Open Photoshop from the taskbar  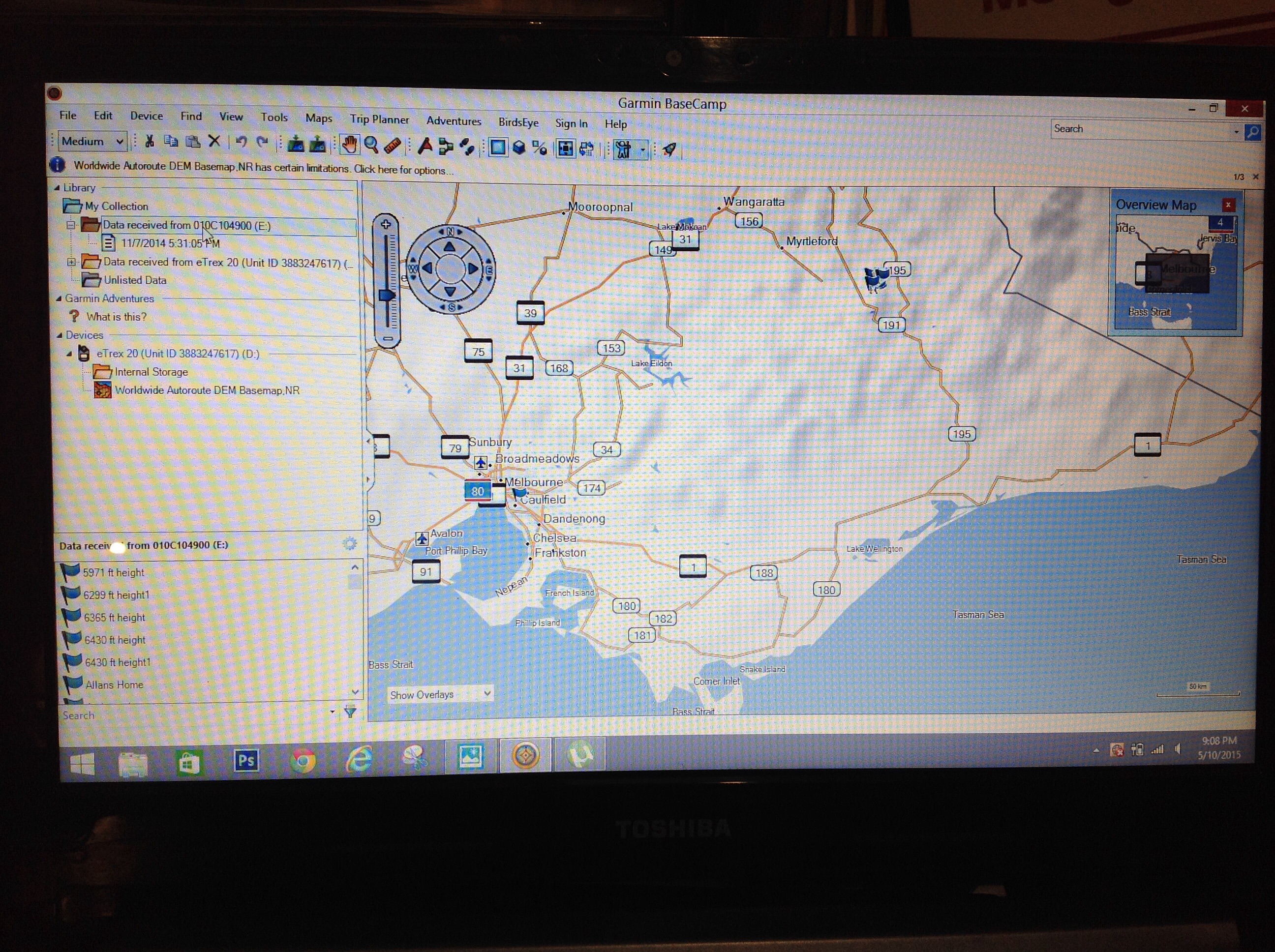(246, 760)
